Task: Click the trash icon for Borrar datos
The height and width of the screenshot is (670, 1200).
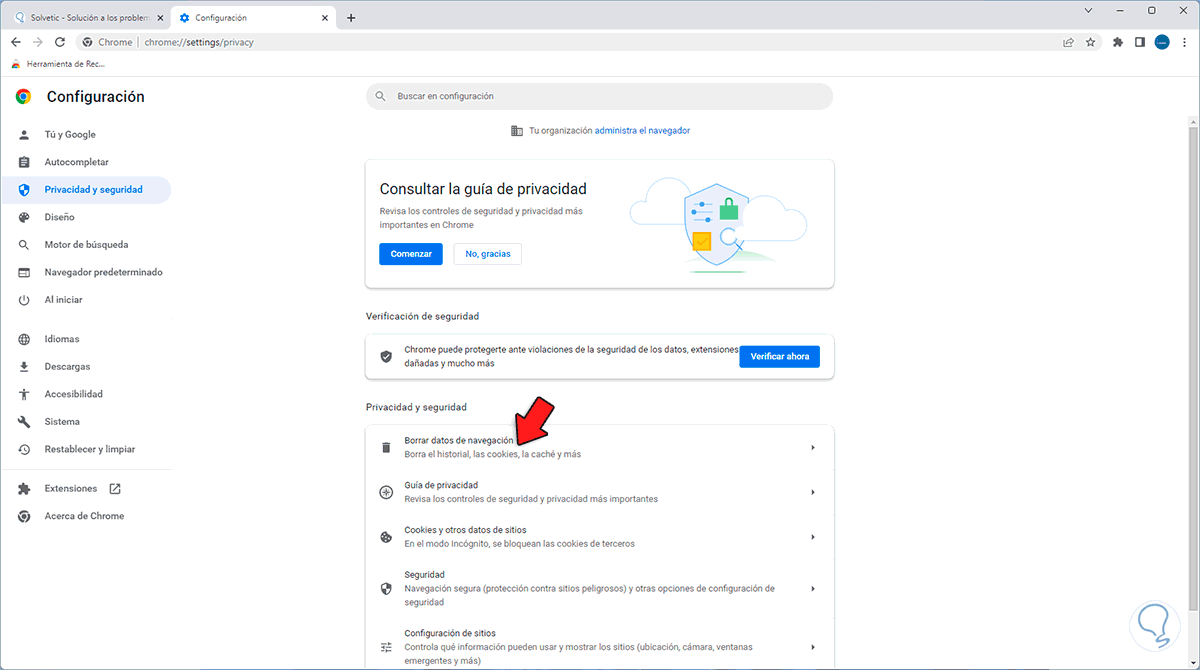Action: tap(386, 447)
